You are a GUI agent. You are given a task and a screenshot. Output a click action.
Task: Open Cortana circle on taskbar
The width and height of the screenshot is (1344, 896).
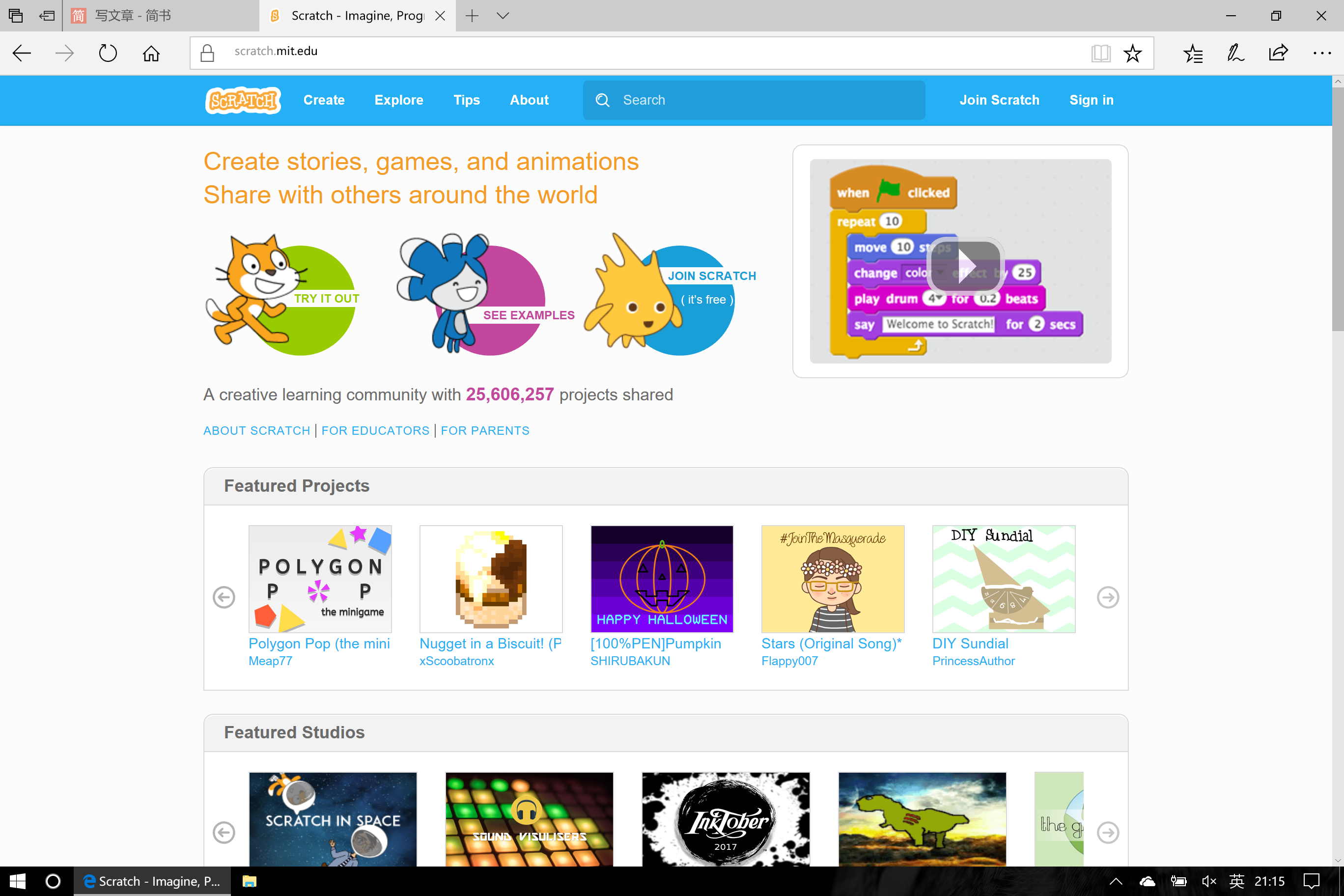tap(53, 881)
